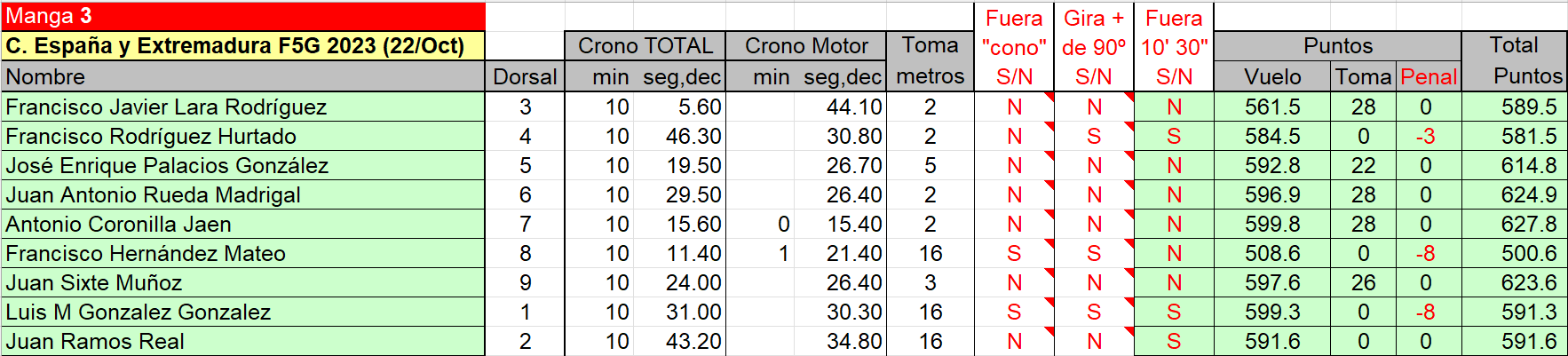Click the "Antonio Coronilla Jaen" name cell
The height and width of the screenshot is (356, 1568).
pyautogui.click(x=243, y=225)
